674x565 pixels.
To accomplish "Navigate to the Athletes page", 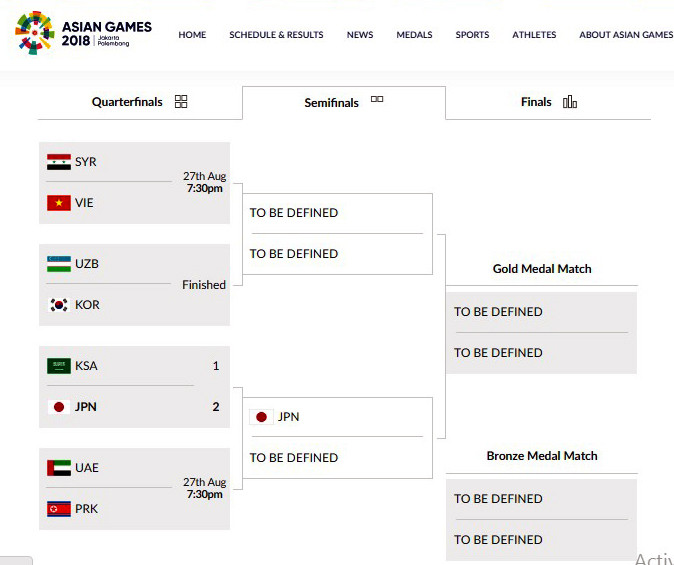I will click(x=534, y=35).
